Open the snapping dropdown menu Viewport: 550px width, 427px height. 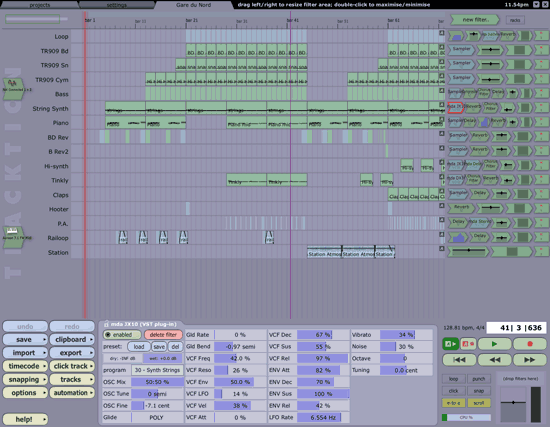(25, 379)
